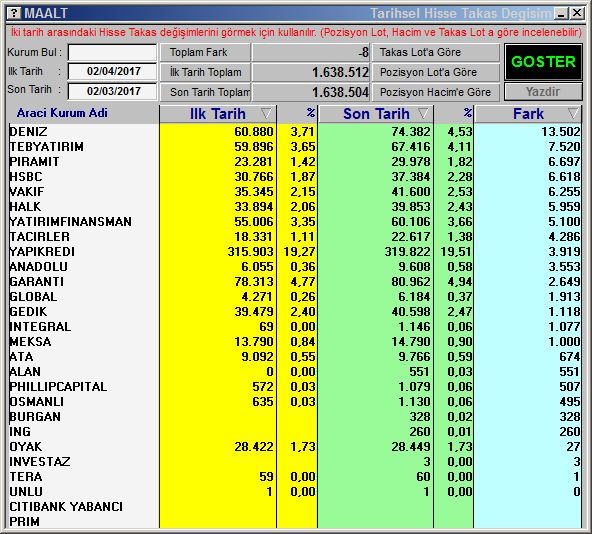Focus the Kurum Bul search field
The height and width of the screenshot is (534, 592).
[112, 52]
